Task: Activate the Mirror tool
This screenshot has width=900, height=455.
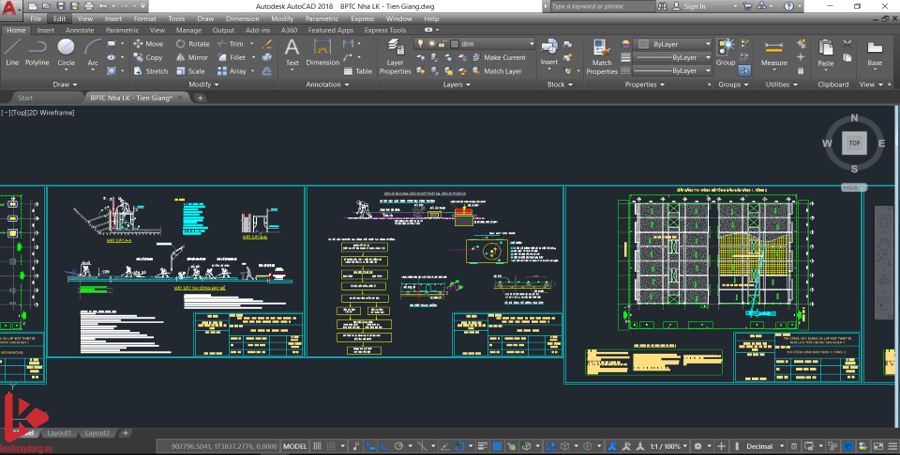Action: click(191, 57)
